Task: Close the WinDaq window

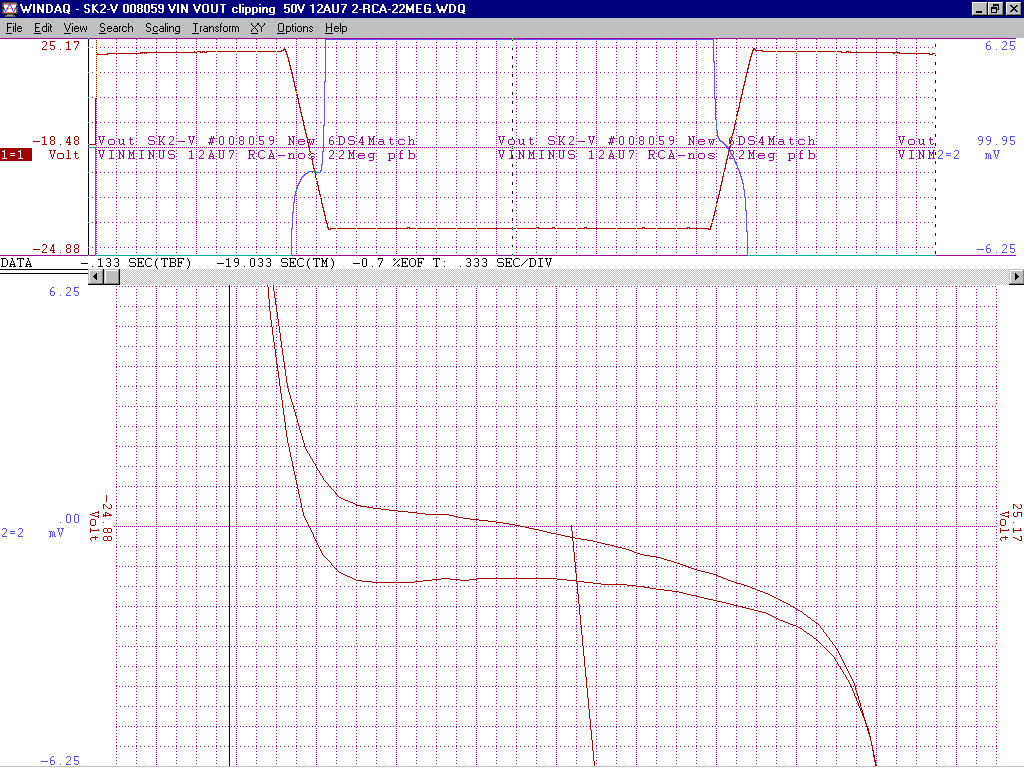Action: (x=1012, y=9)
